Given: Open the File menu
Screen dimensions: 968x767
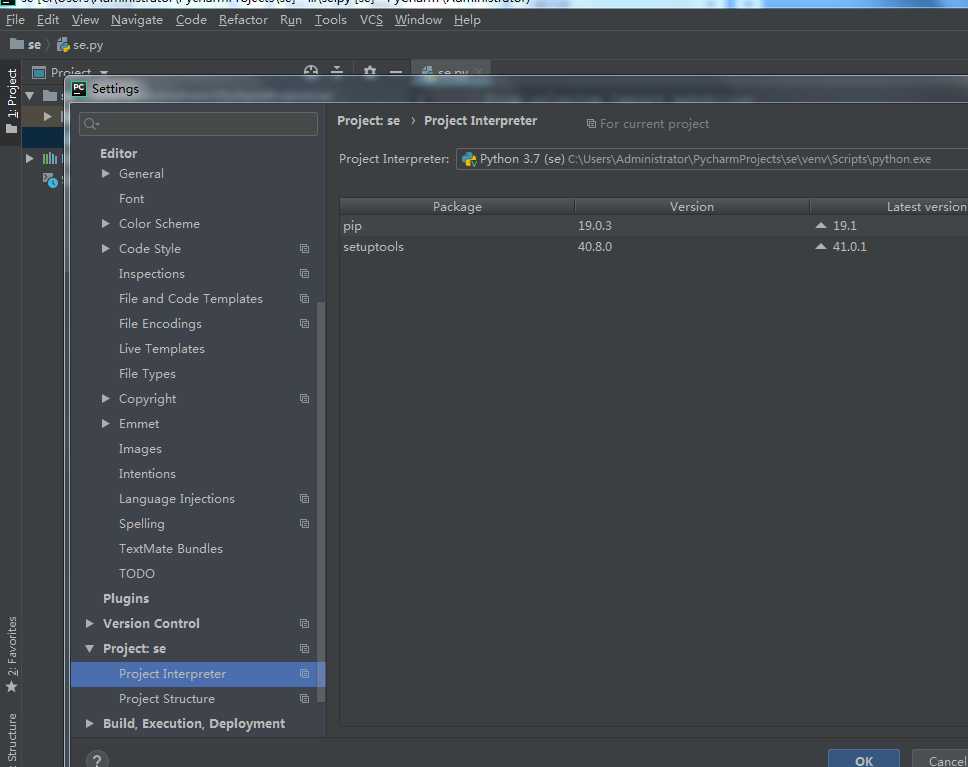Looking at the screenshot, I should 15,20.
